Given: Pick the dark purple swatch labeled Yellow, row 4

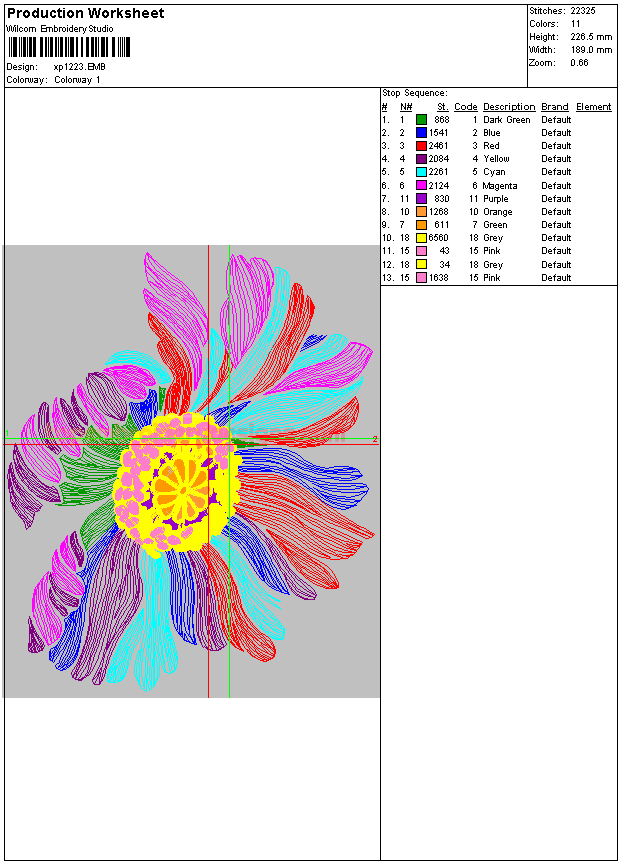Looking at the screenshot, I should coord(421,159).
